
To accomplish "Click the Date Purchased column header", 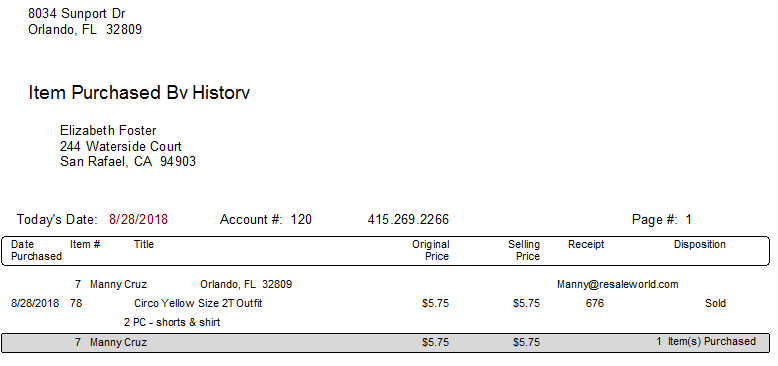I will (36, 250).
